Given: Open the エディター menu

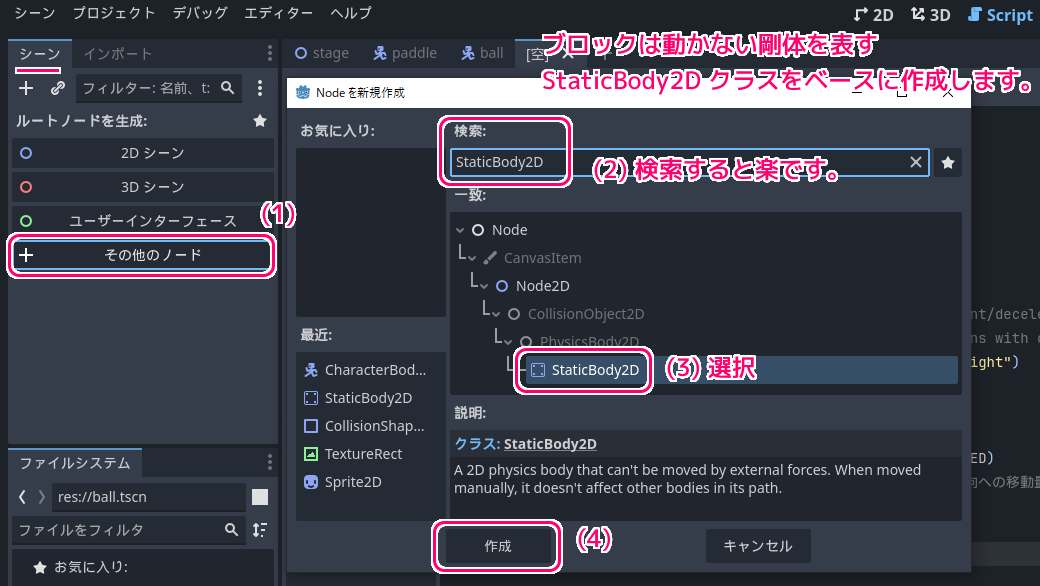Looking at the screenshot, I should coord(278,13).
